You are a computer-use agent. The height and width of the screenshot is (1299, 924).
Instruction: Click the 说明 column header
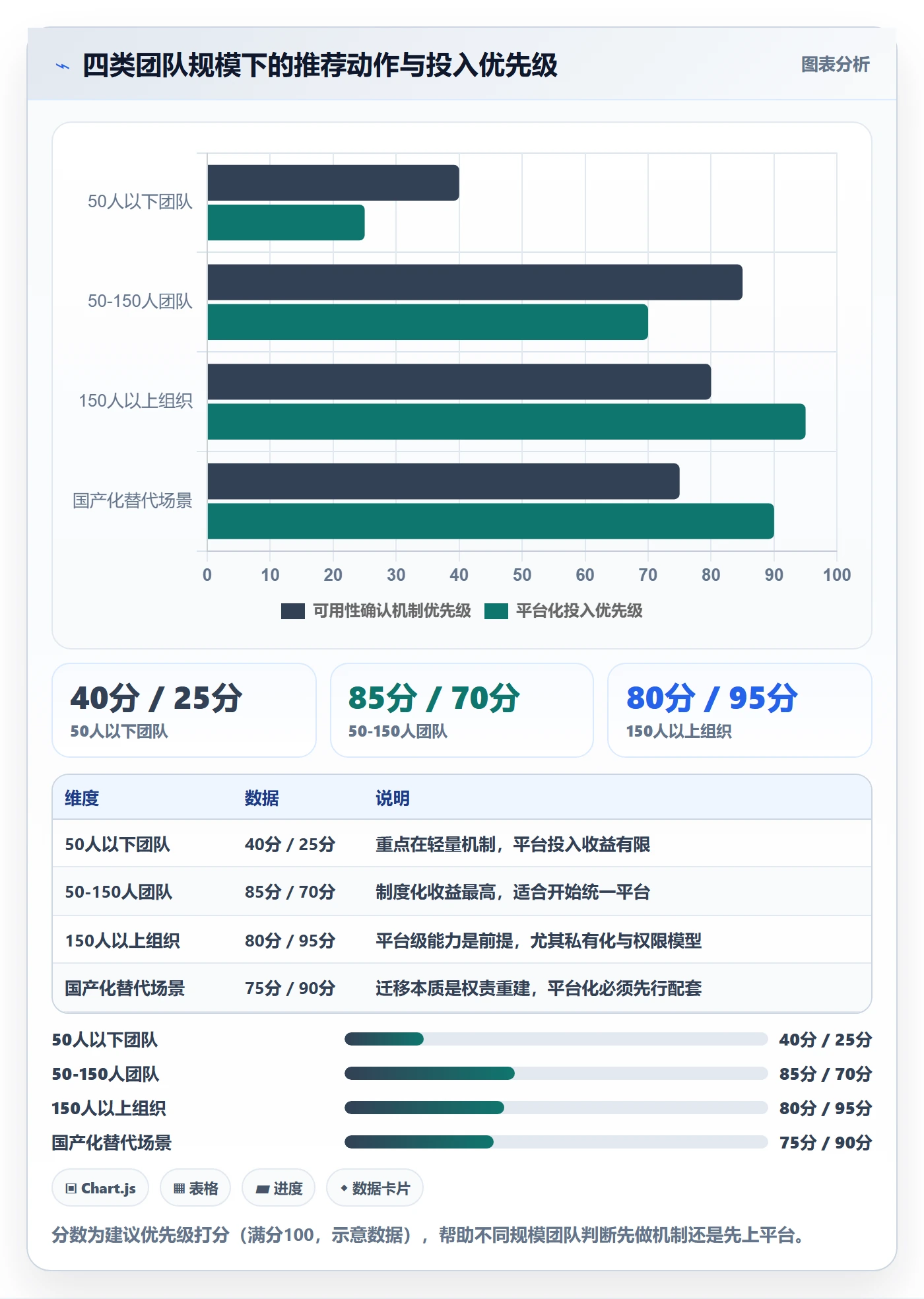[393, 798]
